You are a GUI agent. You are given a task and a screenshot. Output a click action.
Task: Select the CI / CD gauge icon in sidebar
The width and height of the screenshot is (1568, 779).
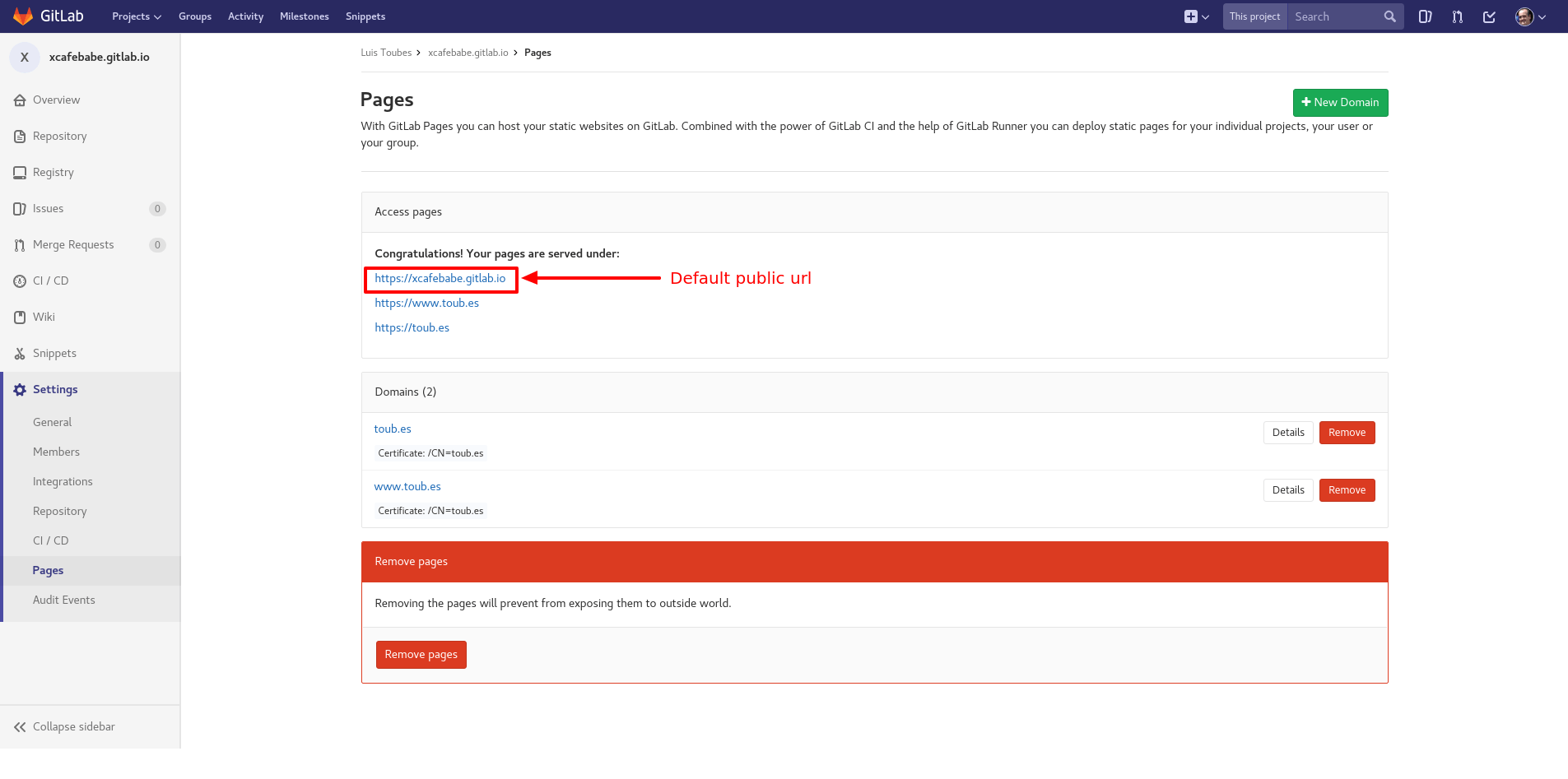[21, 281]
